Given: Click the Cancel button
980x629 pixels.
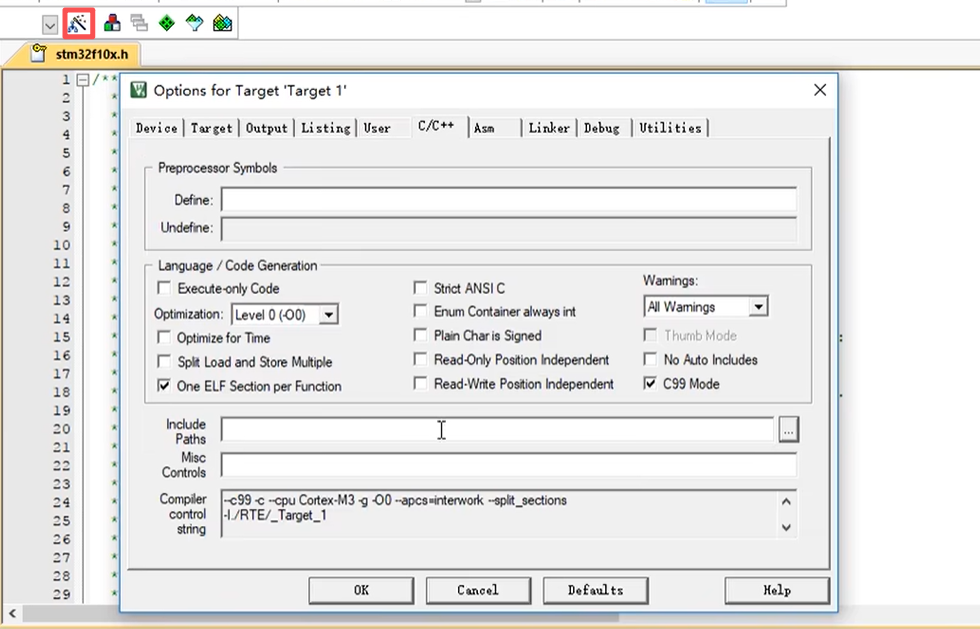Looking at the screenshot, I should 478,590.
